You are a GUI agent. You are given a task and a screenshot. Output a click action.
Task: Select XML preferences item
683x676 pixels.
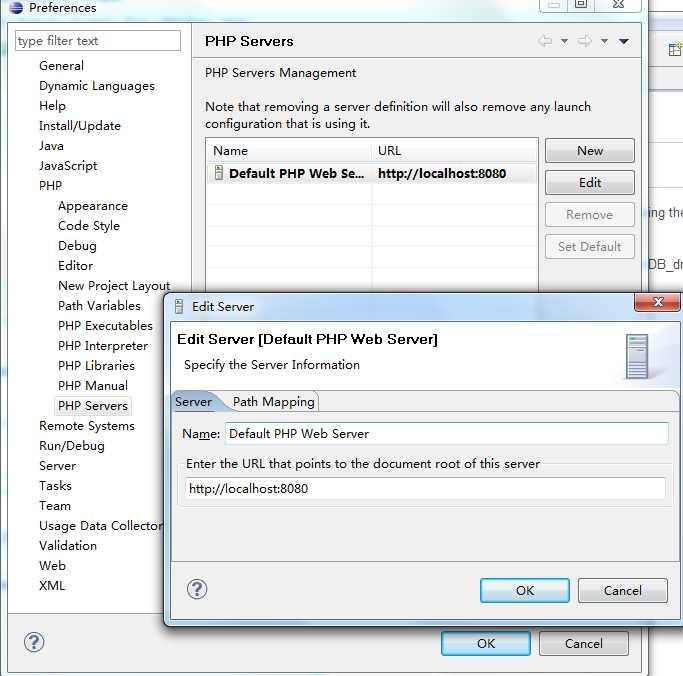pos(52,586)
